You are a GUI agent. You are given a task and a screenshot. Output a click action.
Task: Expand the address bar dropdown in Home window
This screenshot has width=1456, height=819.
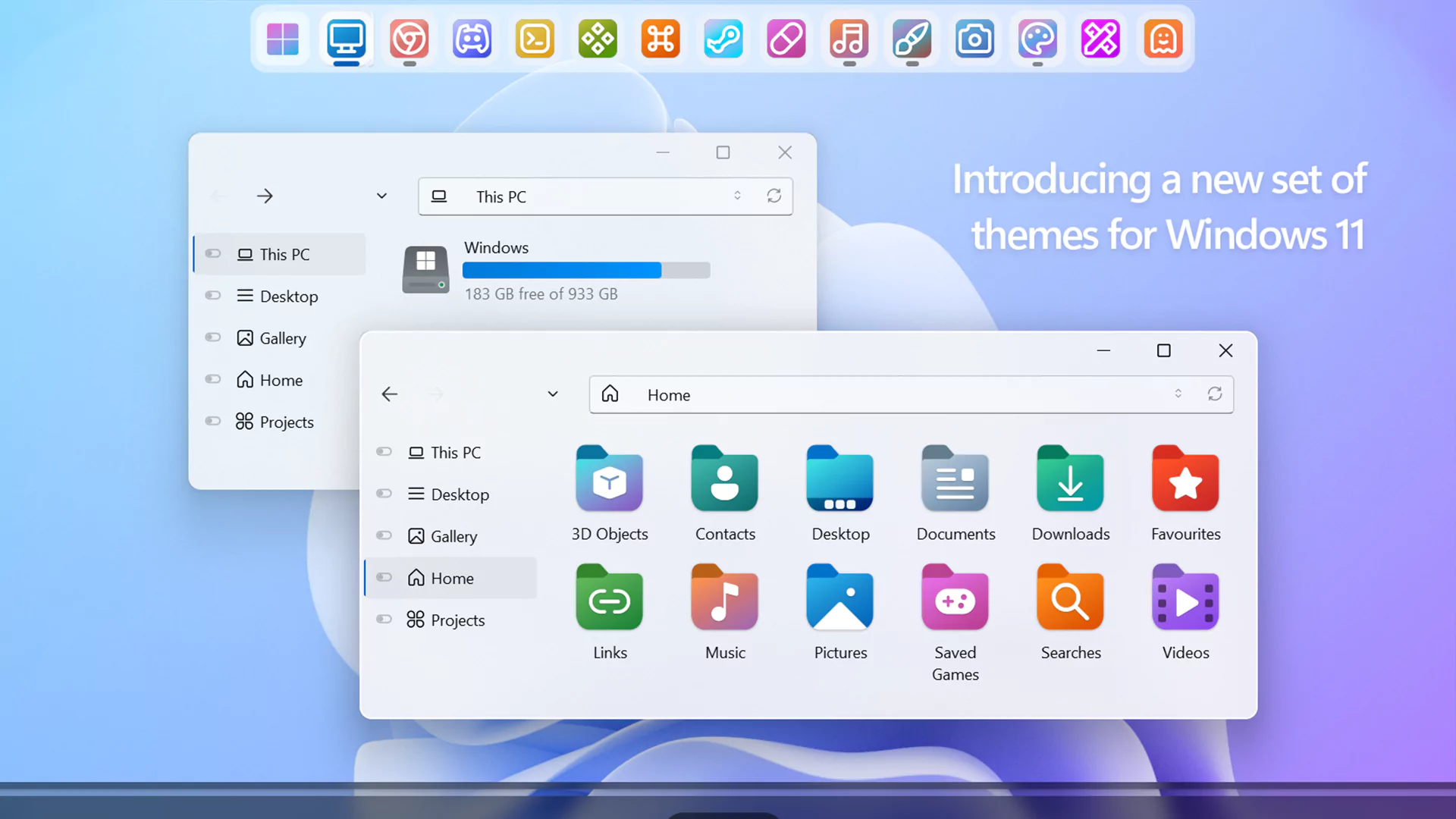pyautogui.click(x=553, y=394)
